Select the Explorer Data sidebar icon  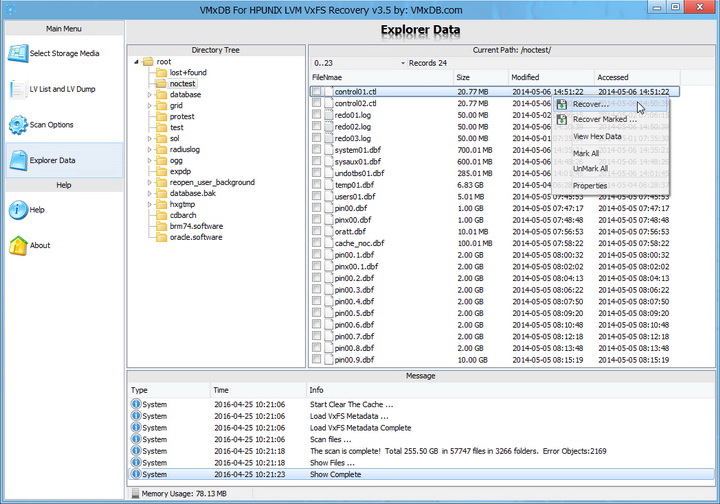17,160
